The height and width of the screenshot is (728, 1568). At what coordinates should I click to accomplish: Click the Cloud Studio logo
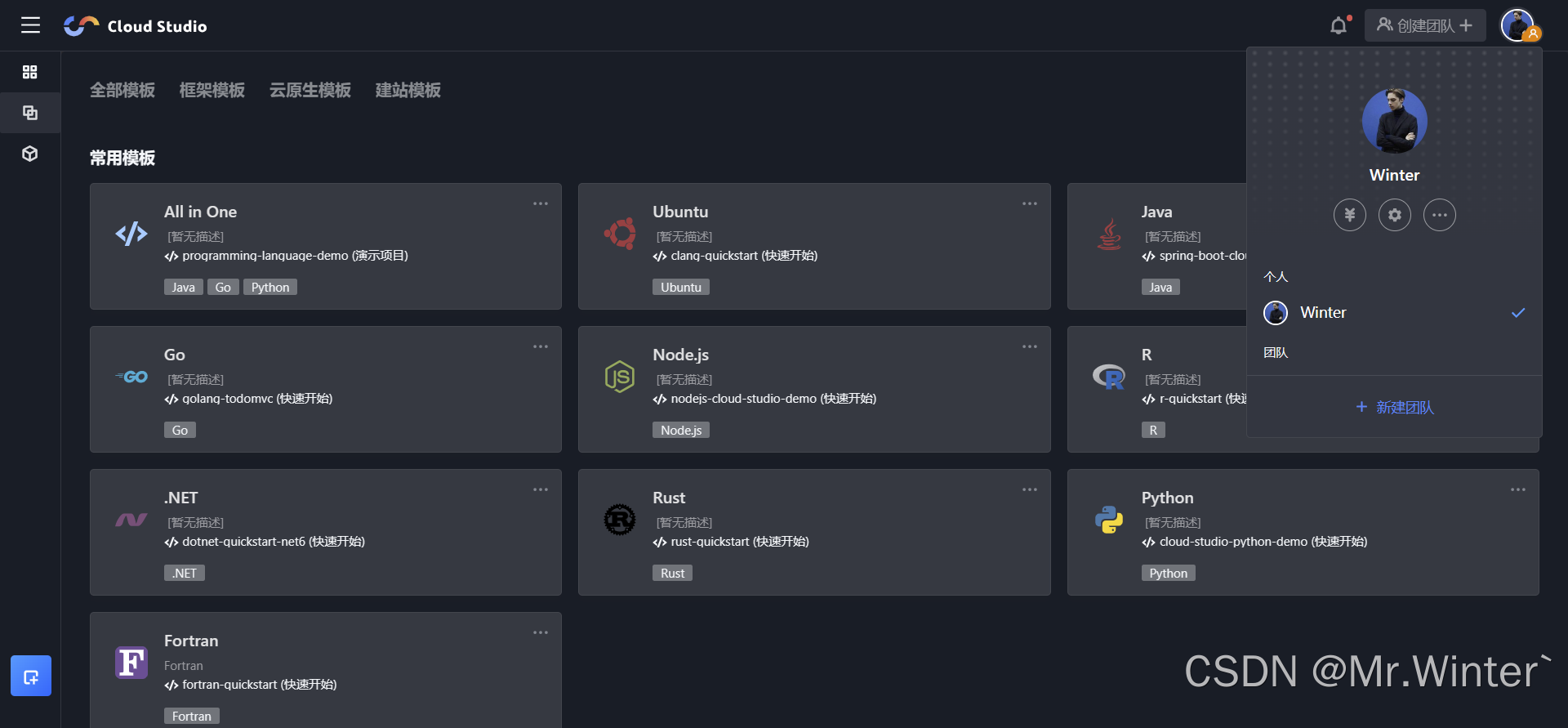(136, 26)
